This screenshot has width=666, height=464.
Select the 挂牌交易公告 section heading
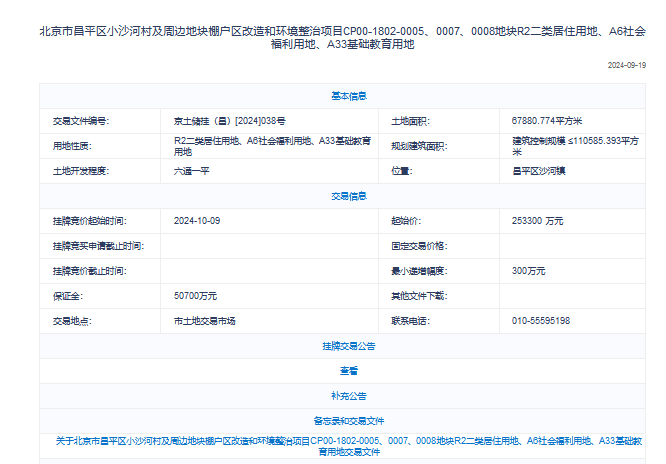click(x=348, y=346)
